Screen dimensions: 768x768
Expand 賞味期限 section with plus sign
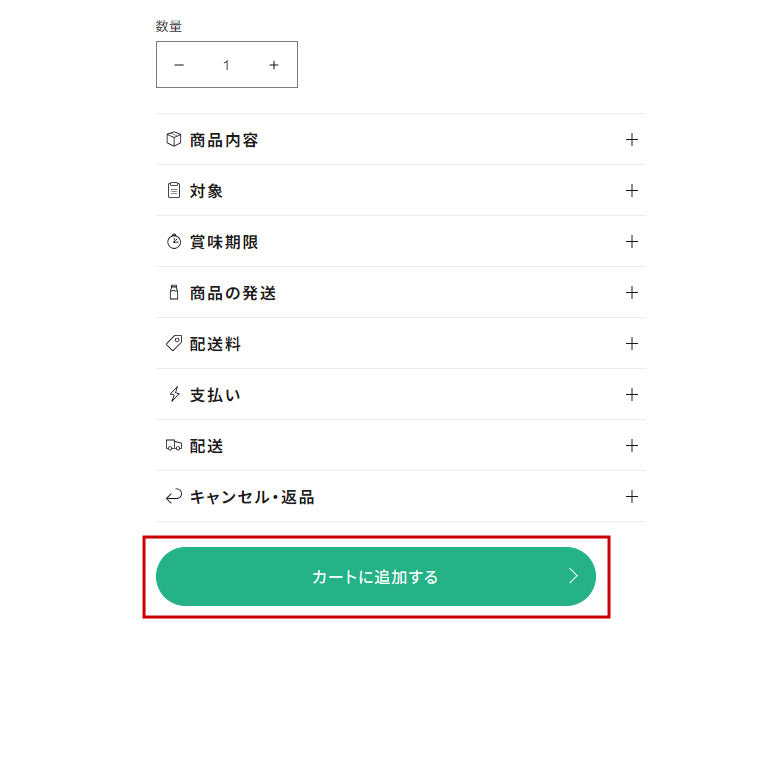631,242
